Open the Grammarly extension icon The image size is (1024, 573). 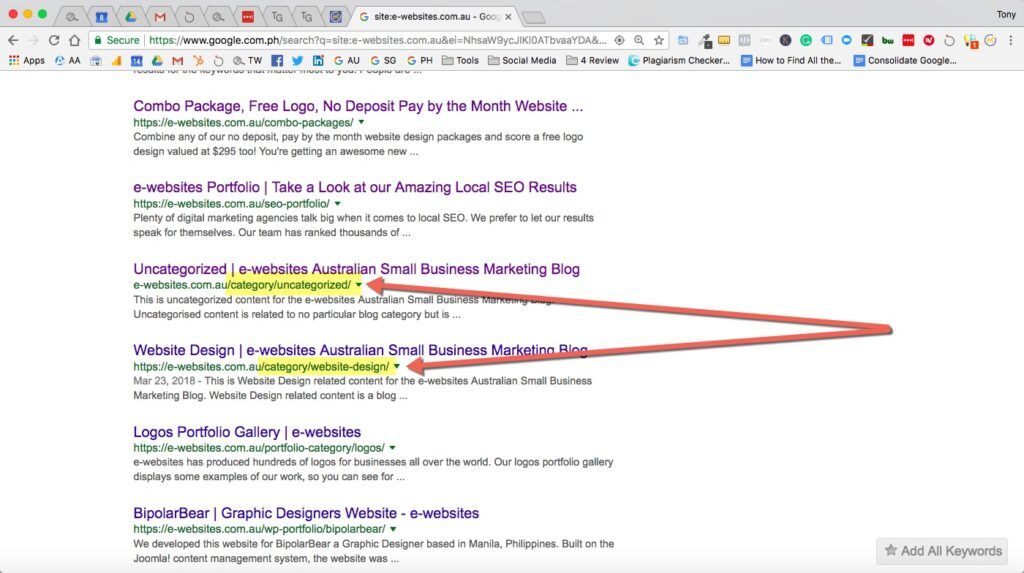click(806, 41)
